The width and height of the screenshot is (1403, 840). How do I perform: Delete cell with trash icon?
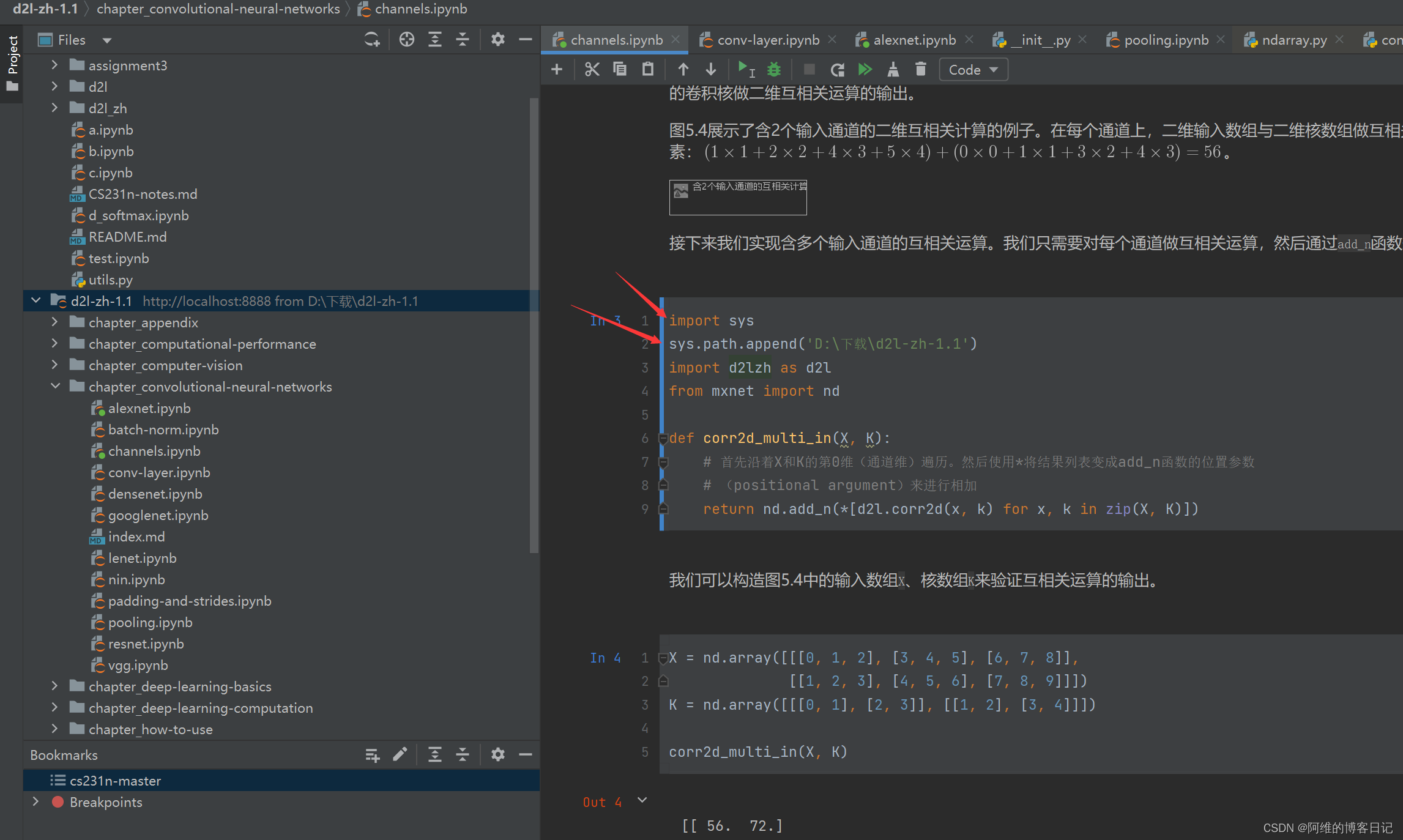point(921,70)
